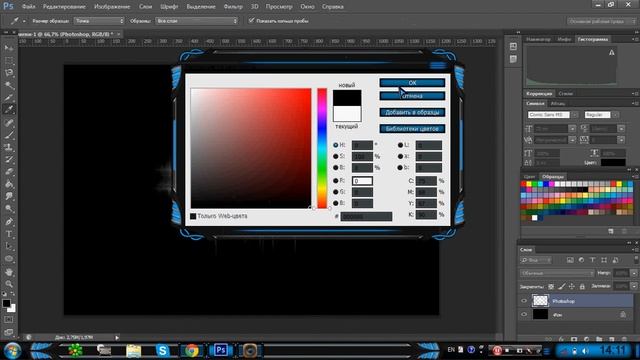640x360 pixels.
Task: Select the Pen tool
Action: click(9, 222)
